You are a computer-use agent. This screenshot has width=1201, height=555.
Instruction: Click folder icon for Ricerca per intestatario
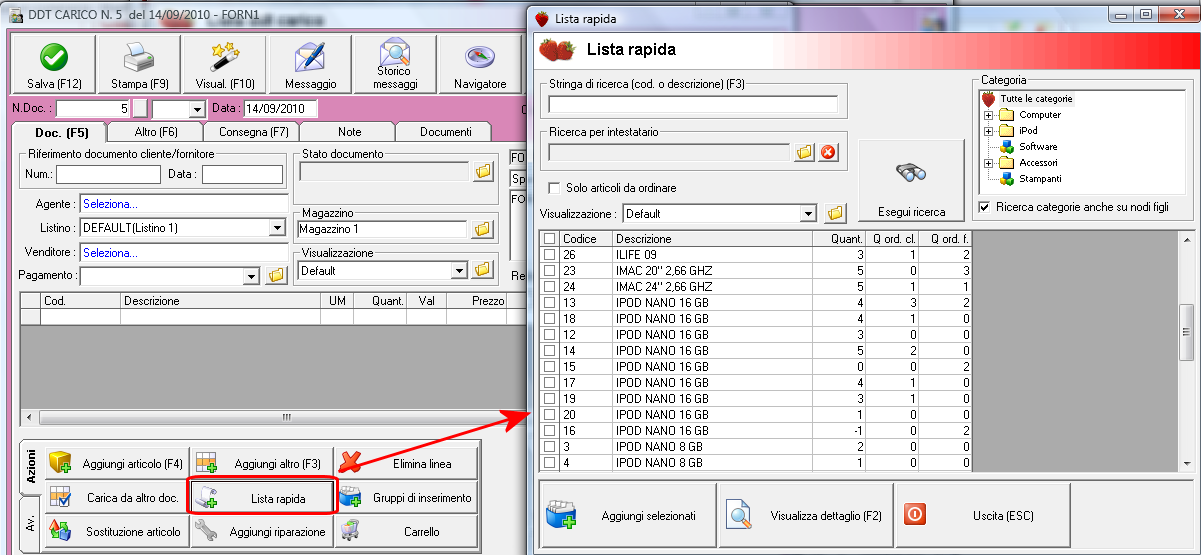pyautogui.click(x=805, y=152)
